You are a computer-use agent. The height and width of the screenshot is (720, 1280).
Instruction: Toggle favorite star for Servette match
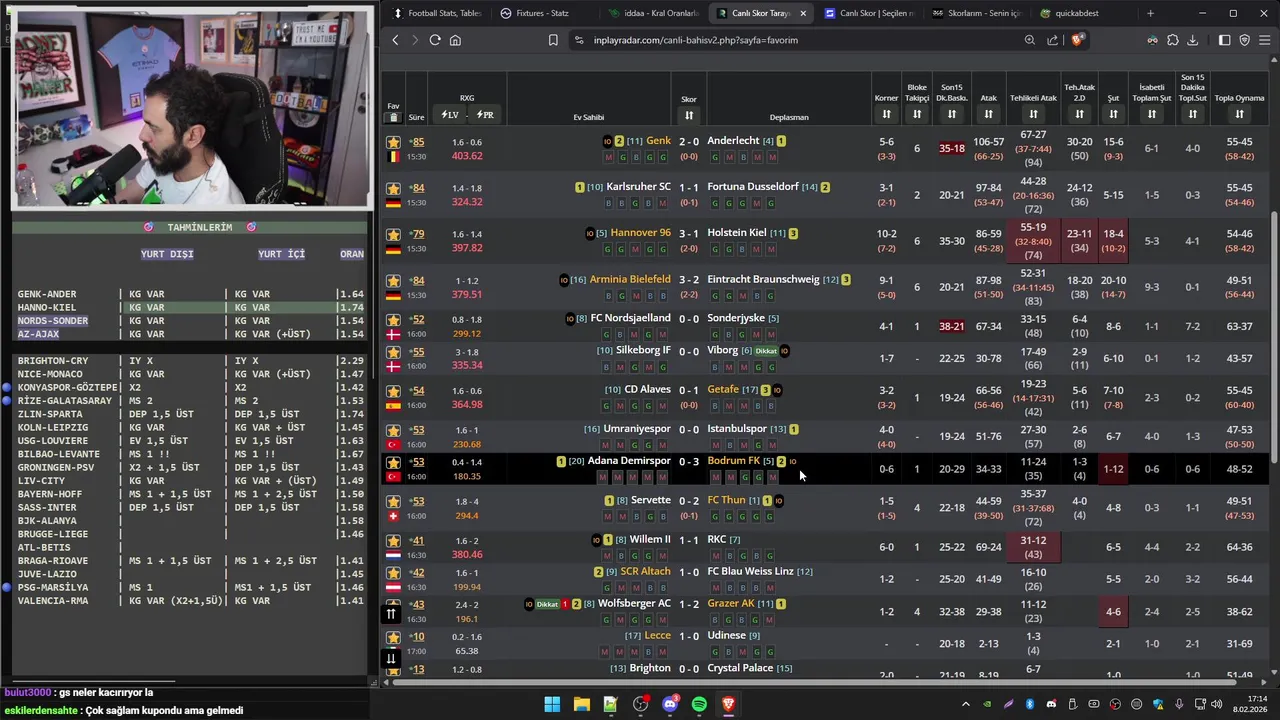393,501
